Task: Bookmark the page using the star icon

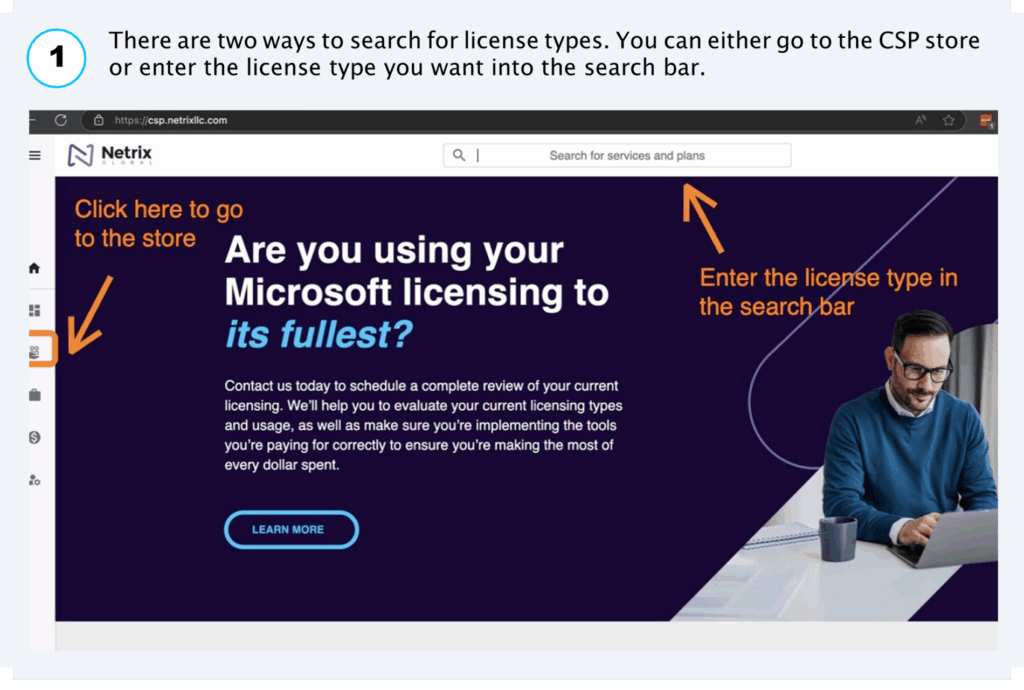Action: pyautogui.click(x=949, y=120)
